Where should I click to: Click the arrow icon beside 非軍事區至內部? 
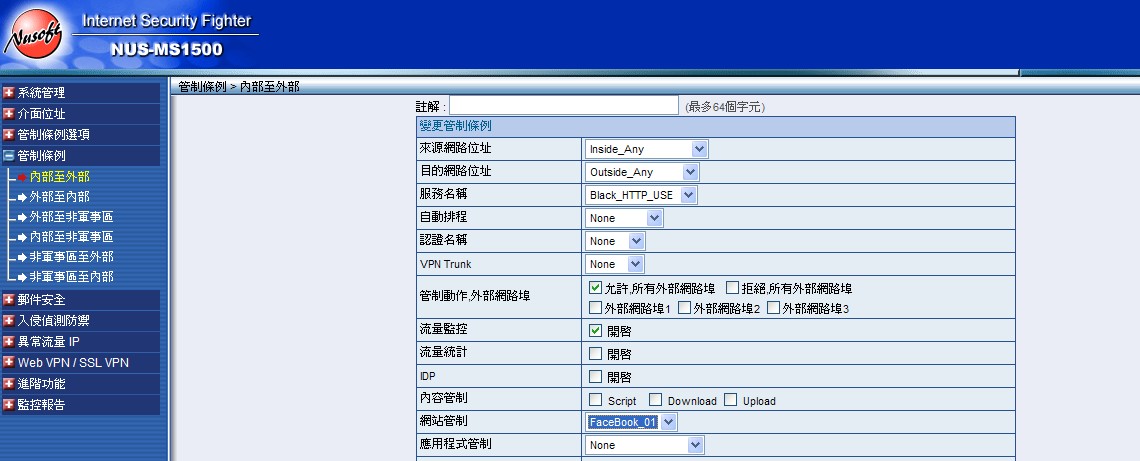[x=22, y=276]
